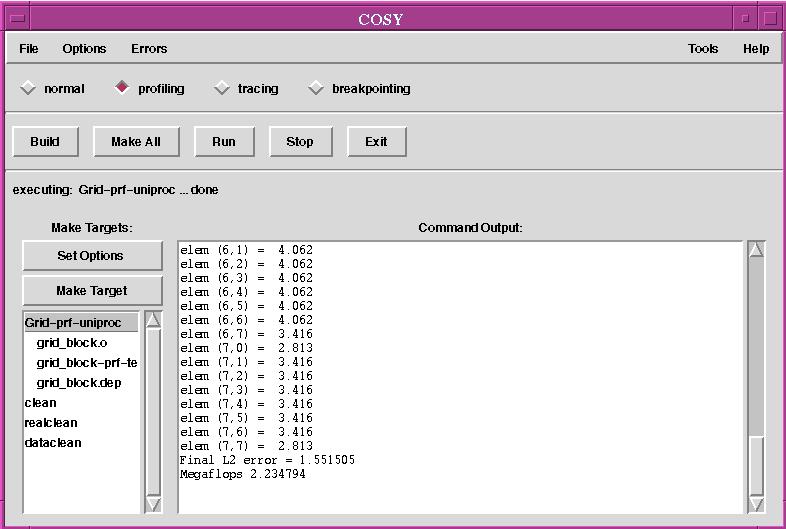Select the clean make target
786x529 pixels.
pyautogui.click(x=41, y=403)
